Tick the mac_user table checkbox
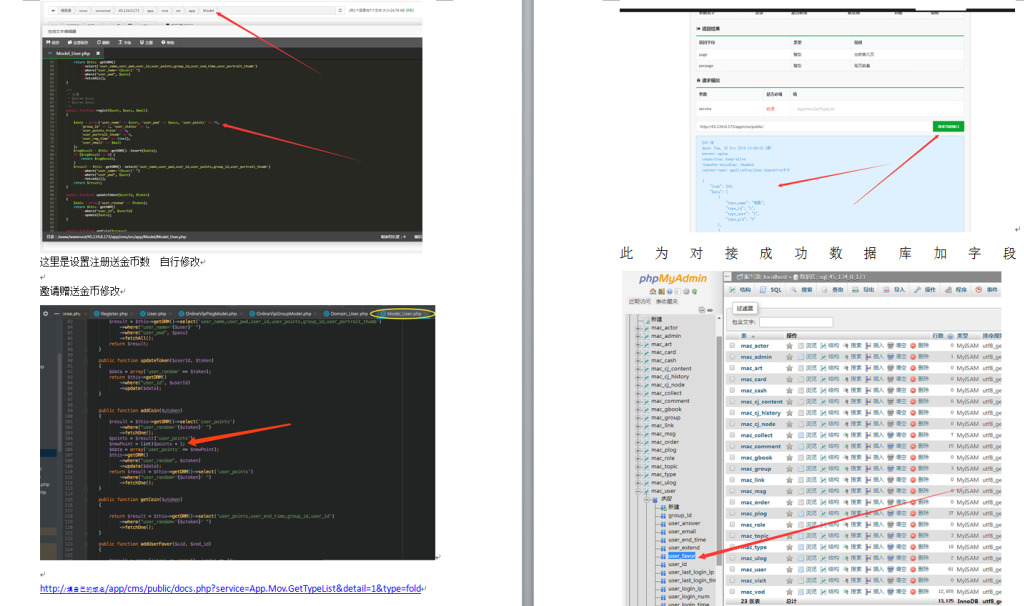Viewport: 1024px width, 606px height. (732, 569)
